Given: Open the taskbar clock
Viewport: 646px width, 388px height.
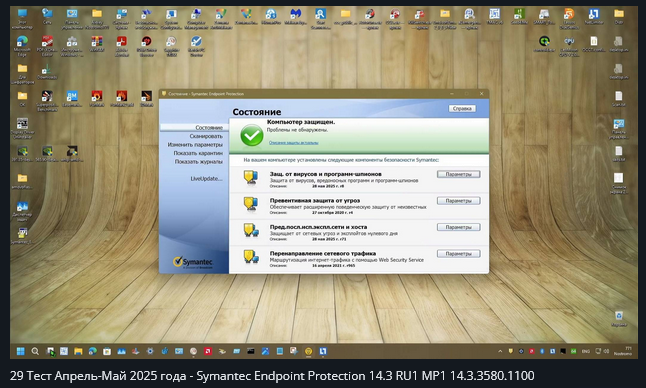Looking at the screenshot, I should pos(623,351).
